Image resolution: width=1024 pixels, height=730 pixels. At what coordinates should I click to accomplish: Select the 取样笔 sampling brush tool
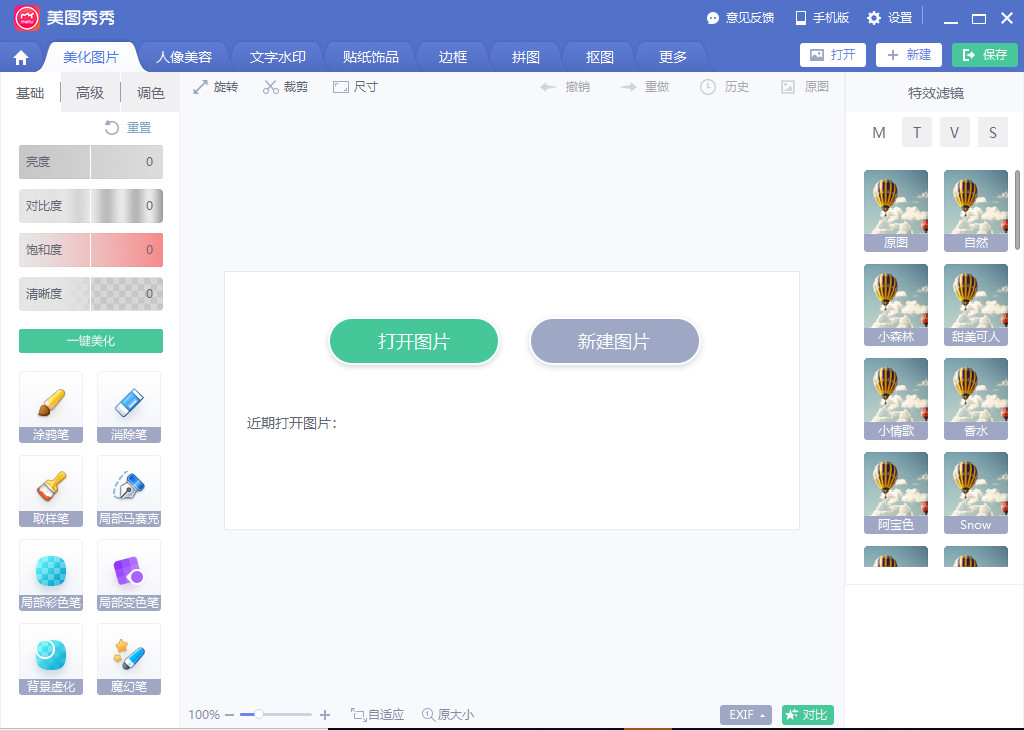[51, 491]
